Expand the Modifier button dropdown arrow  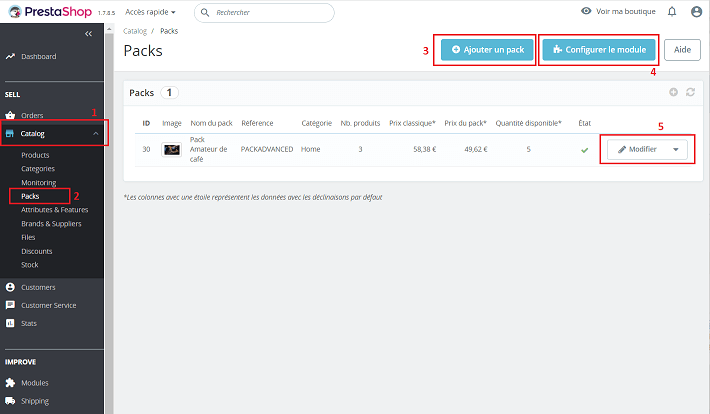(x=676, y=149)
